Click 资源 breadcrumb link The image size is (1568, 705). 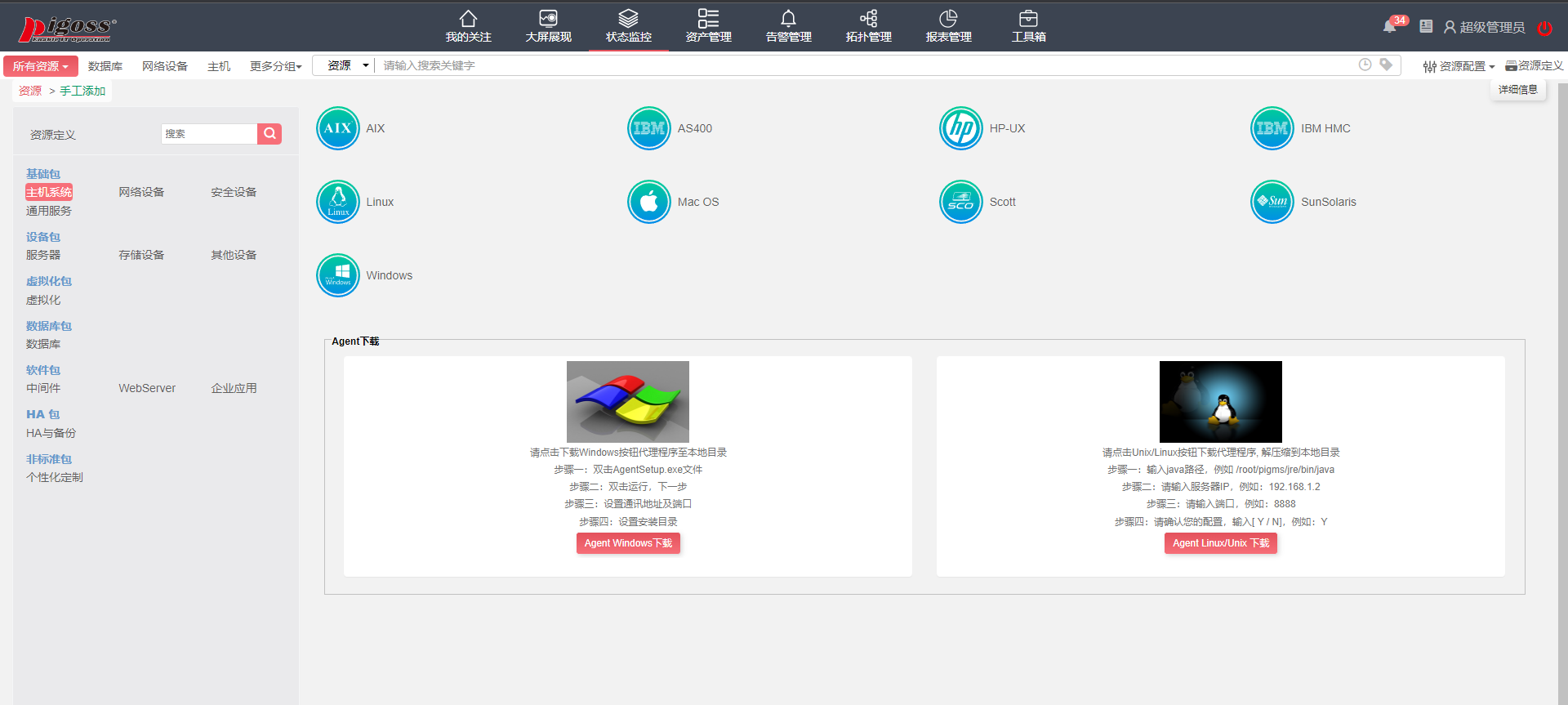click(30, 91)
